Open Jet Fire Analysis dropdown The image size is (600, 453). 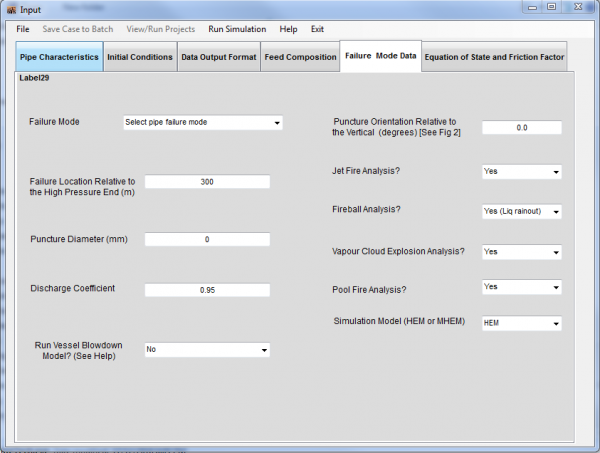[x=521, y=172]
